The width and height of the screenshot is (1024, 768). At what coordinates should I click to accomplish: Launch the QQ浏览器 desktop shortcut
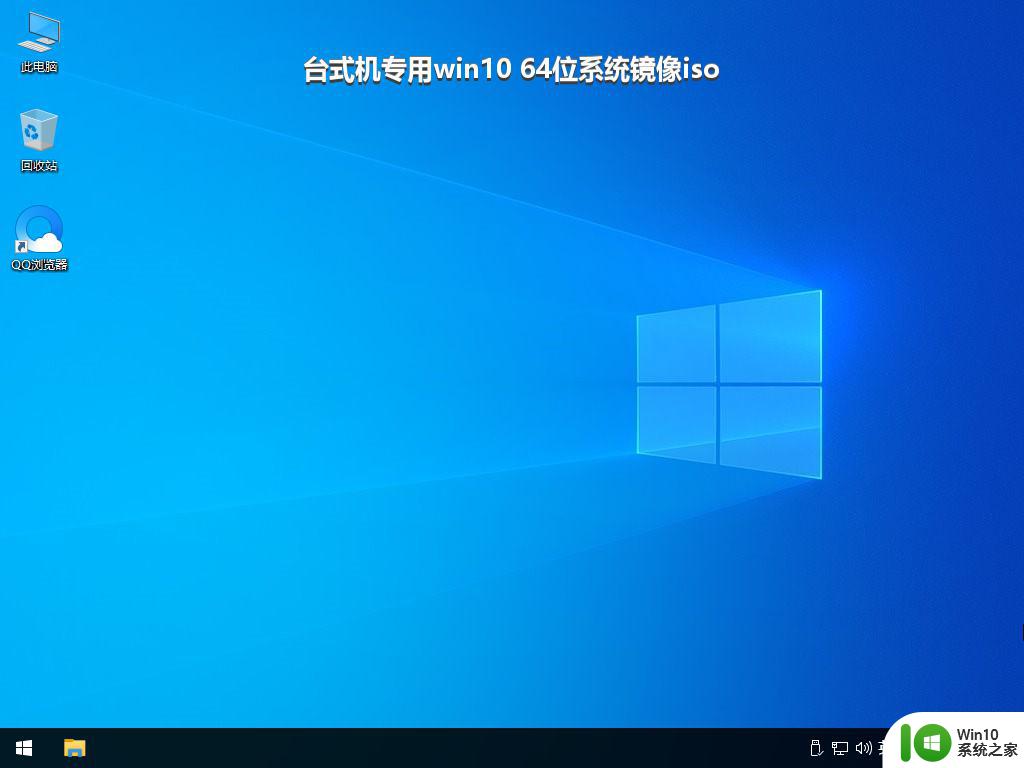coord(39,230)
